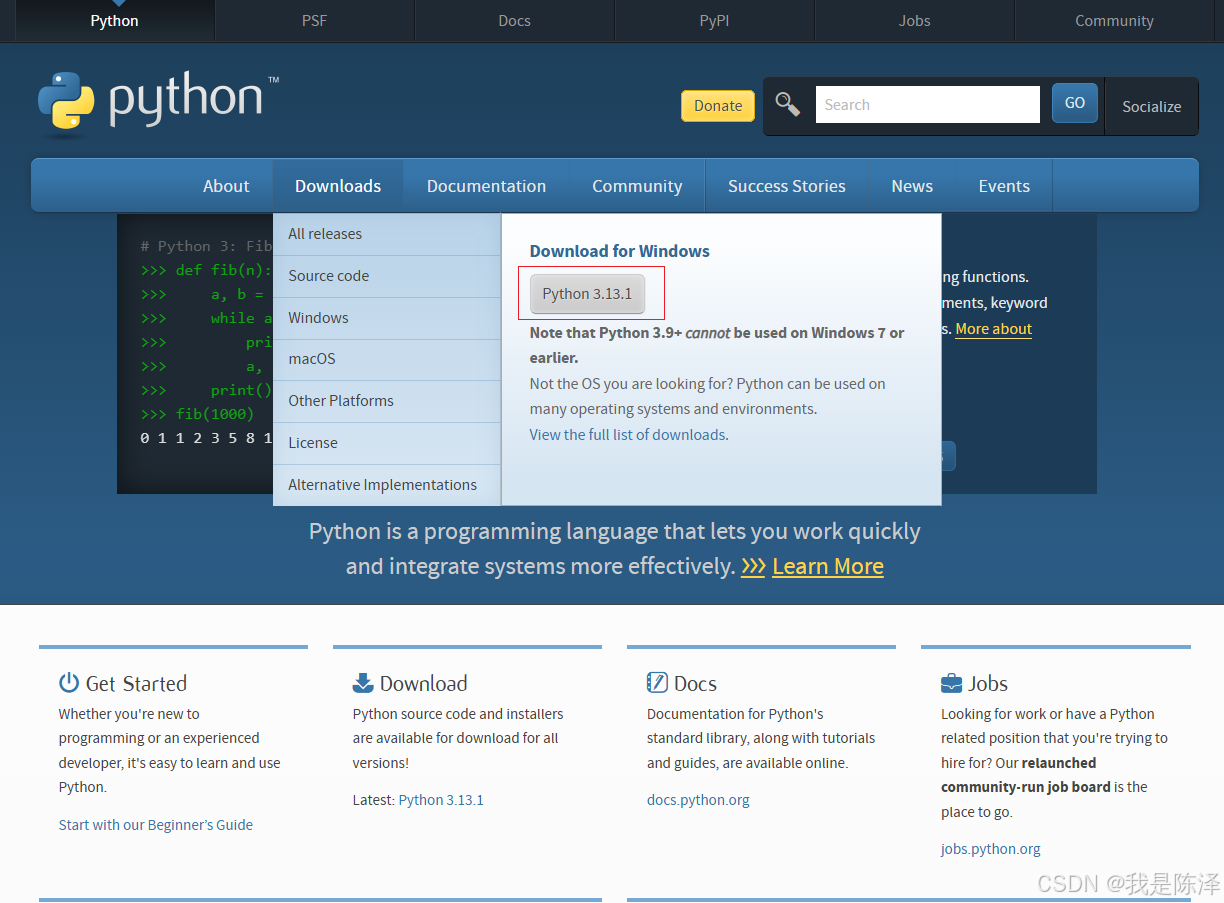Image resolution: width=1224 pixels, height=903 pixels.
Task: Click the Python 3.13.1 download button
Action: 587,294
